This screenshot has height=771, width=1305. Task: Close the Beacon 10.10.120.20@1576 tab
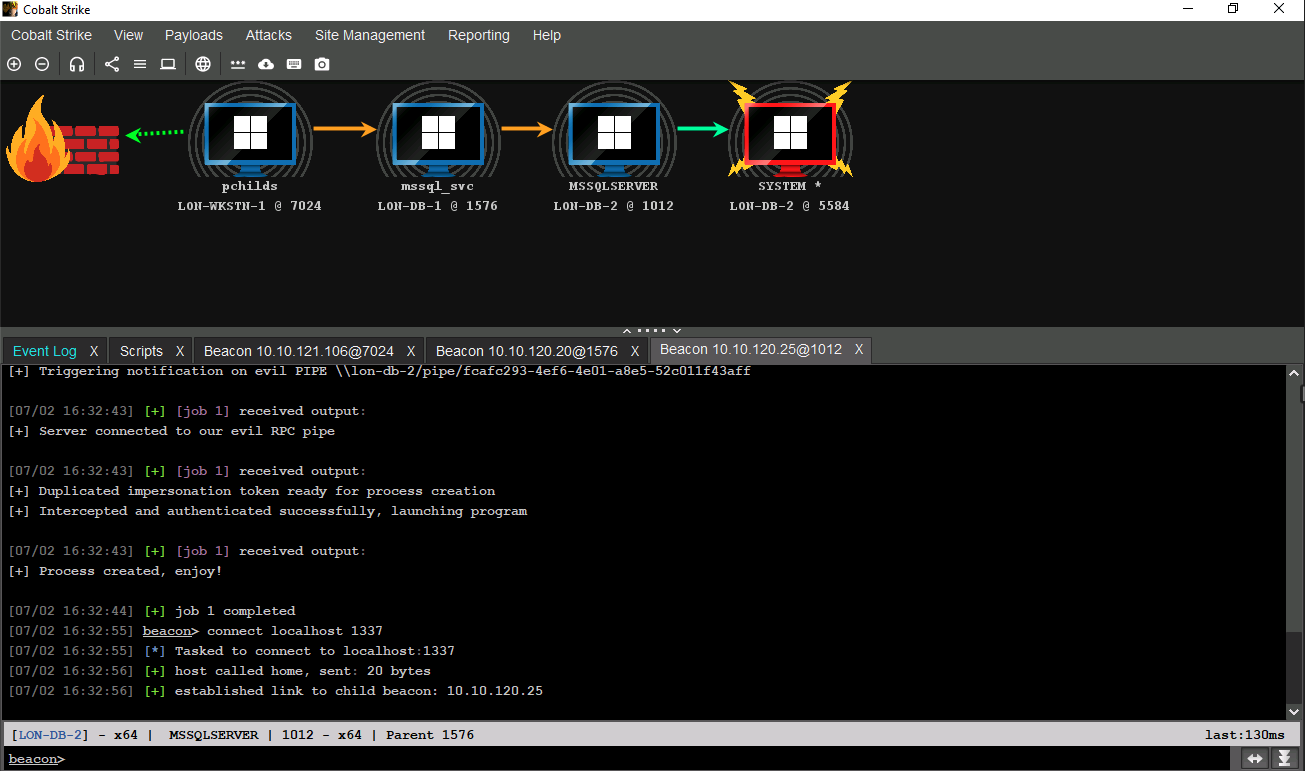pos(635,351)
